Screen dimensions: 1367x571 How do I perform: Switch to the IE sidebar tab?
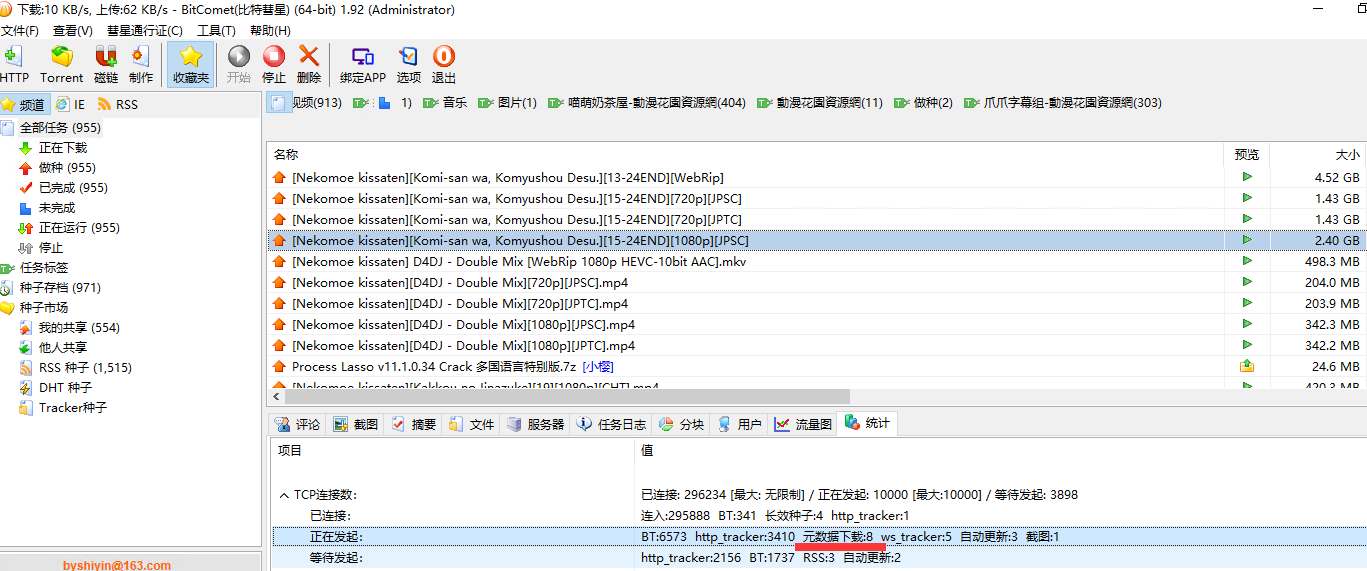click(x=70, y=104)
